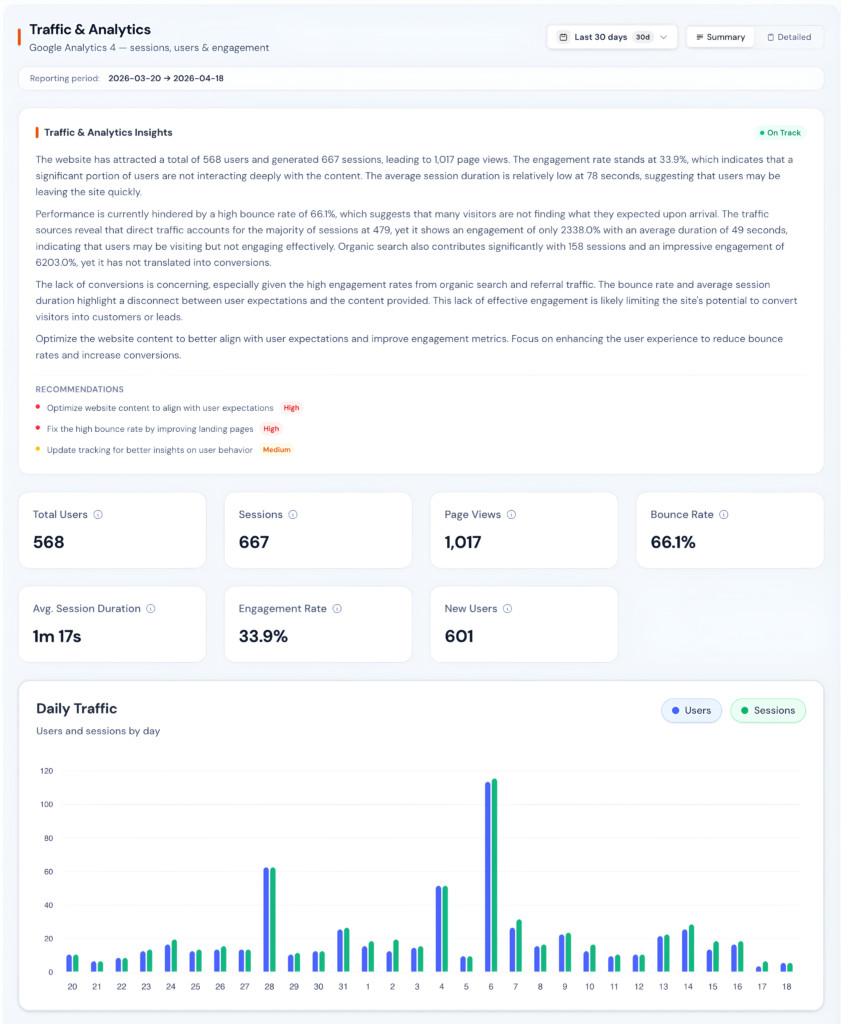
Task: Toggle the Sessions series in the Daily Traffic legend
Action: click(x=768, y=710)
